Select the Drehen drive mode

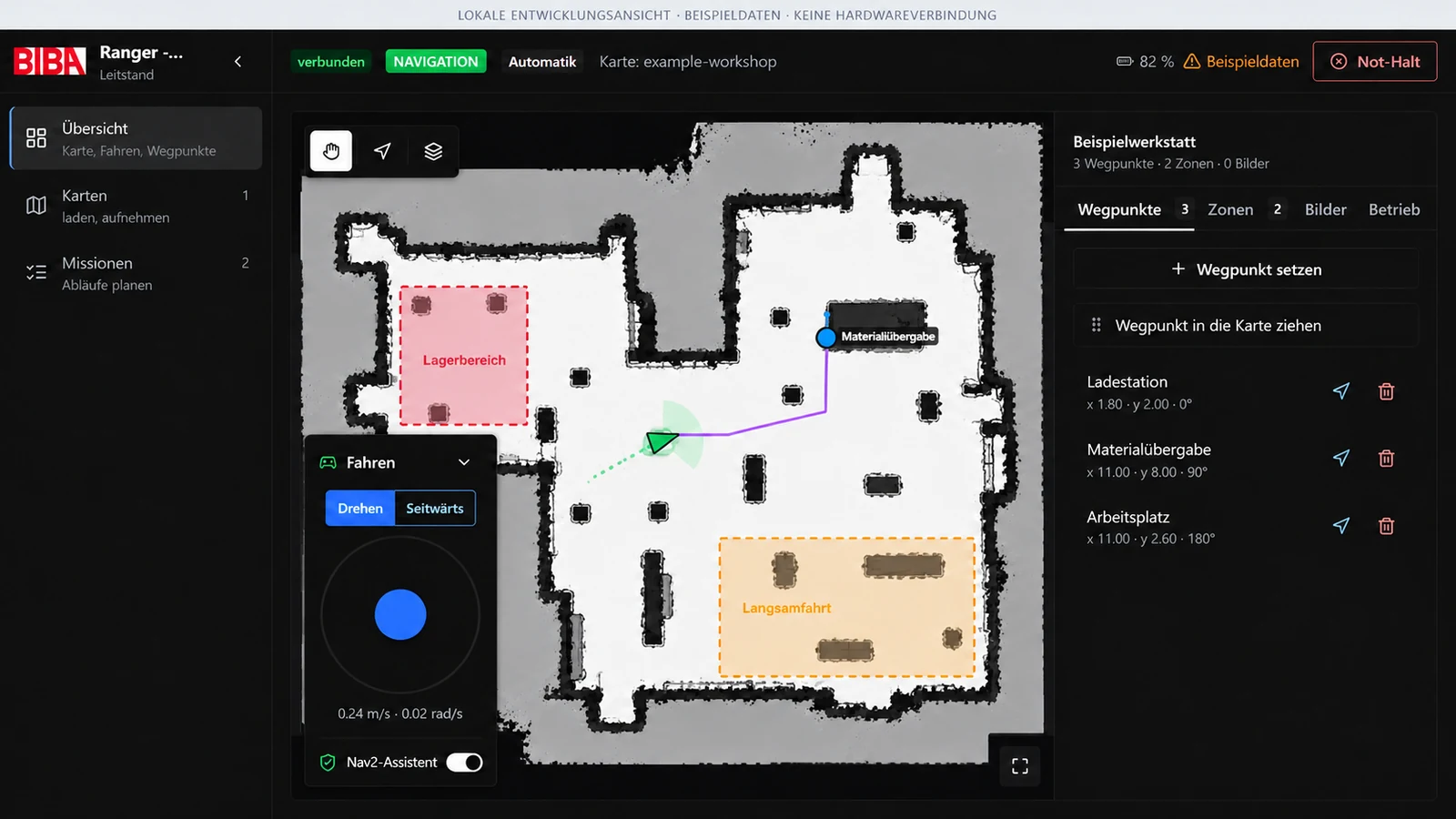point(360,509)
